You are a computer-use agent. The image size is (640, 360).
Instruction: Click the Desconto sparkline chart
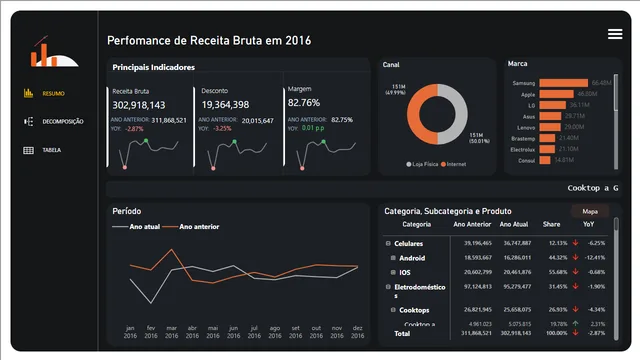click(x=237, y=154)
